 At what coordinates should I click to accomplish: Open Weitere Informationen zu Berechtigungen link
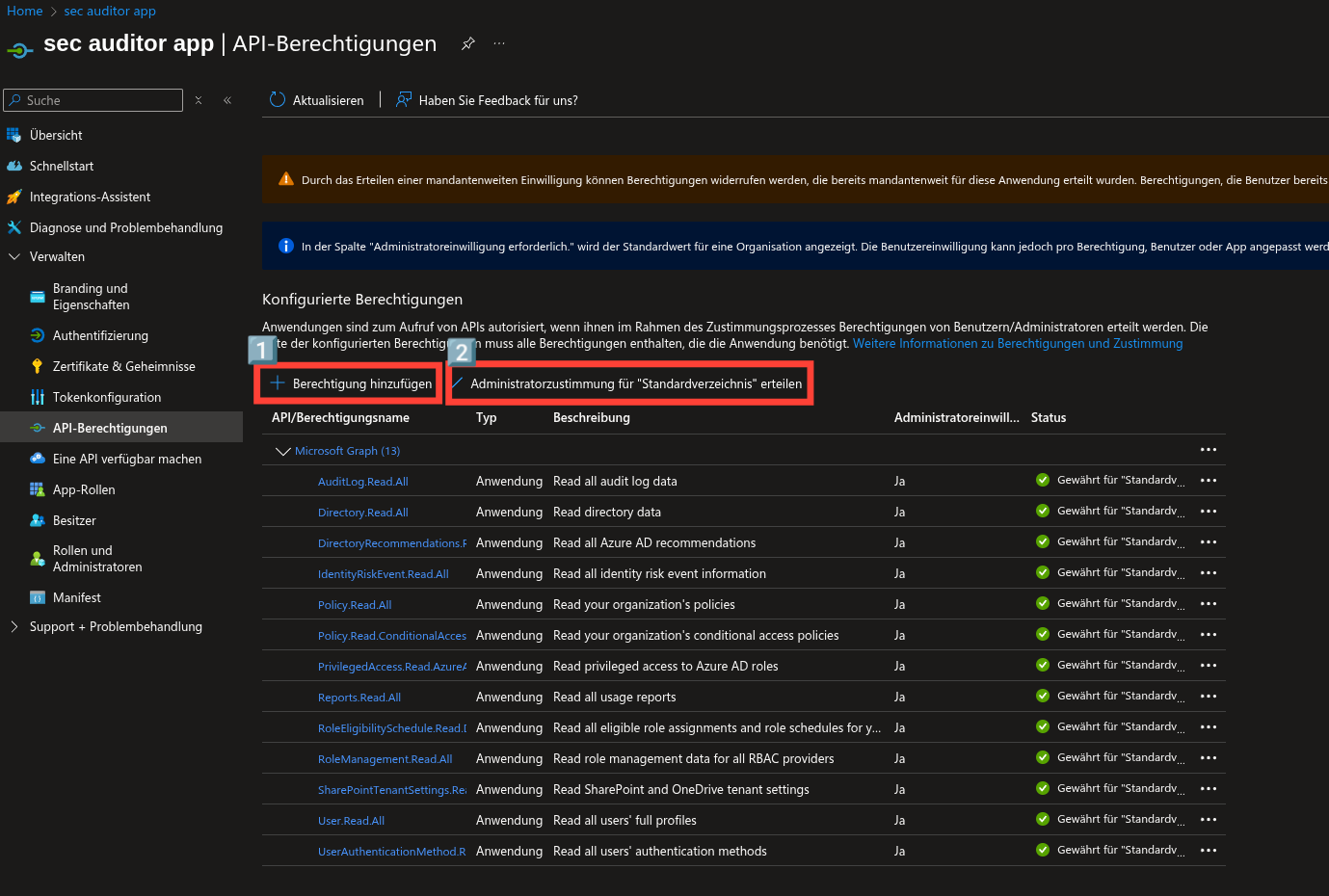click(1018, 343)
